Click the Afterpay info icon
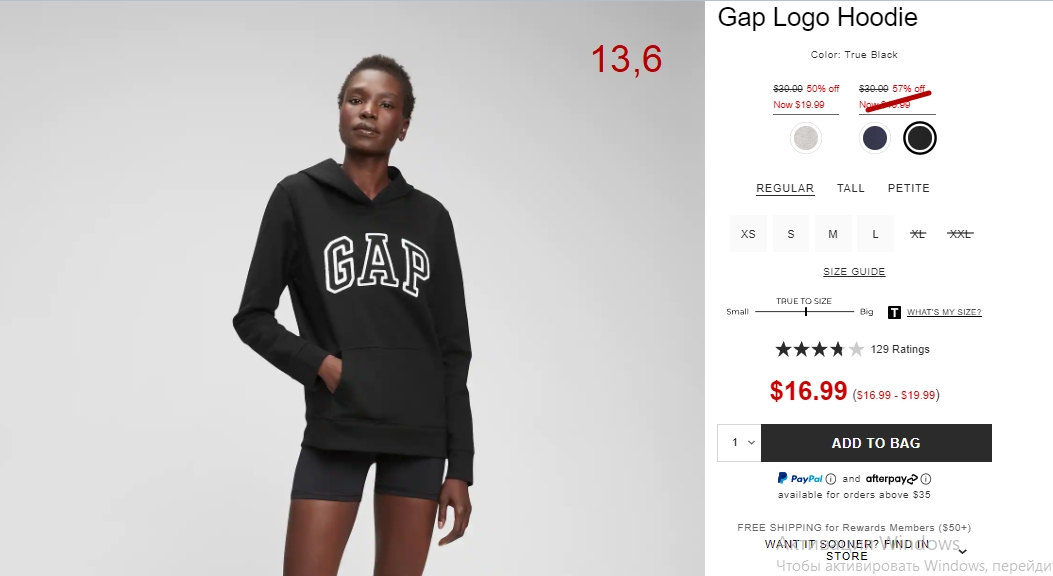The width and height of the screenshot is (1053, 576). [926, 479]
